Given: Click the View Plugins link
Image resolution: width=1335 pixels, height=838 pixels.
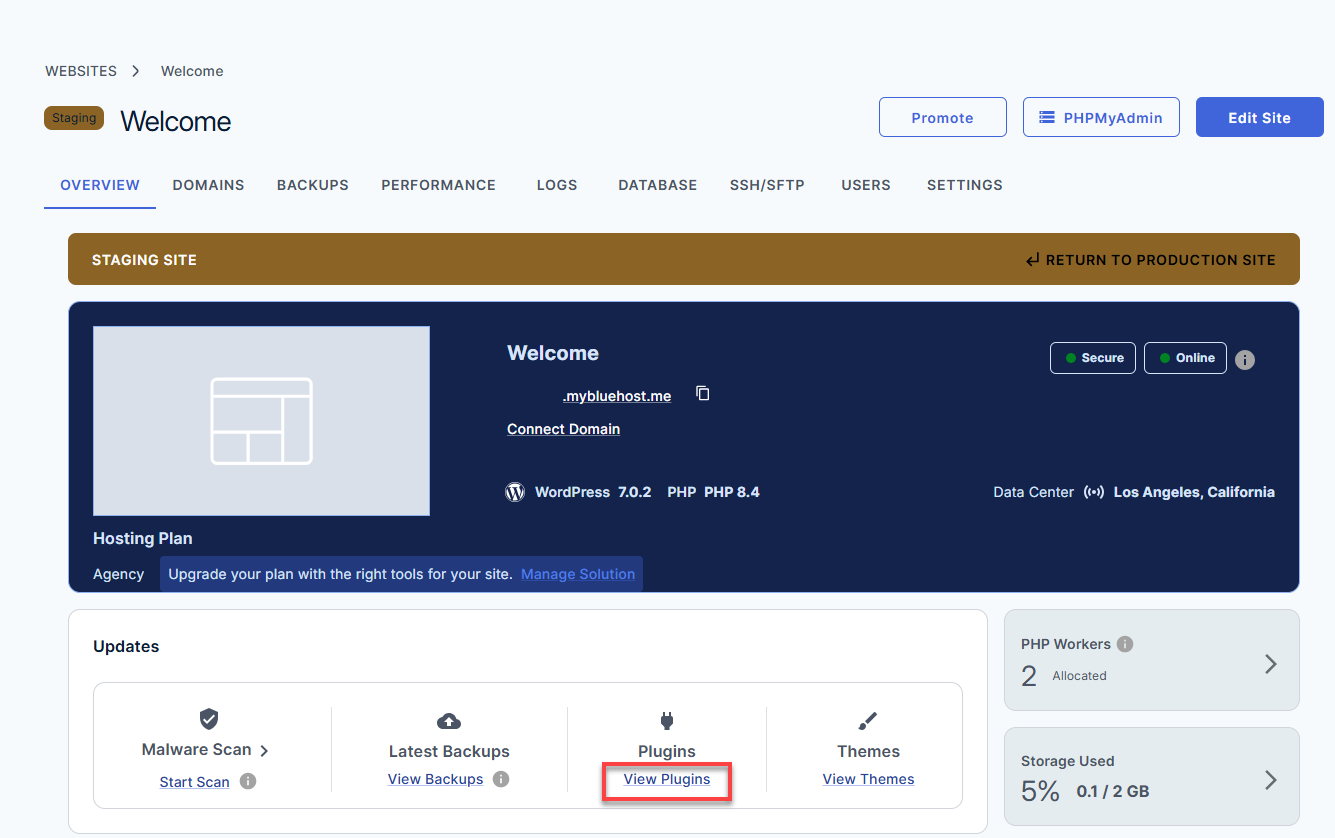Looking at the screenshot, I should [667, 779].
